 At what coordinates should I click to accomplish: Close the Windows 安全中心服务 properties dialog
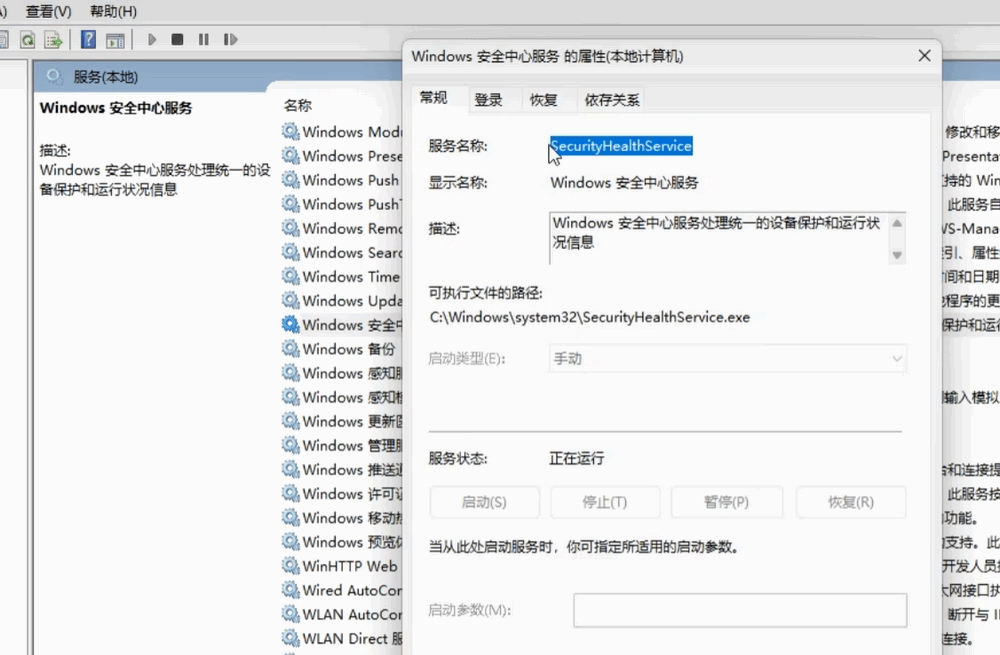(x=925, y=56)
